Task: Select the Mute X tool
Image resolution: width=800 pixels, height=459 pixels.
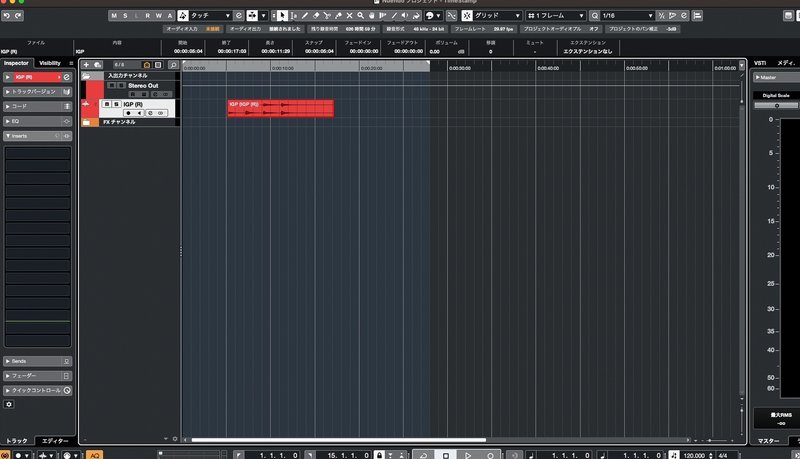Action: pos(349,16)
